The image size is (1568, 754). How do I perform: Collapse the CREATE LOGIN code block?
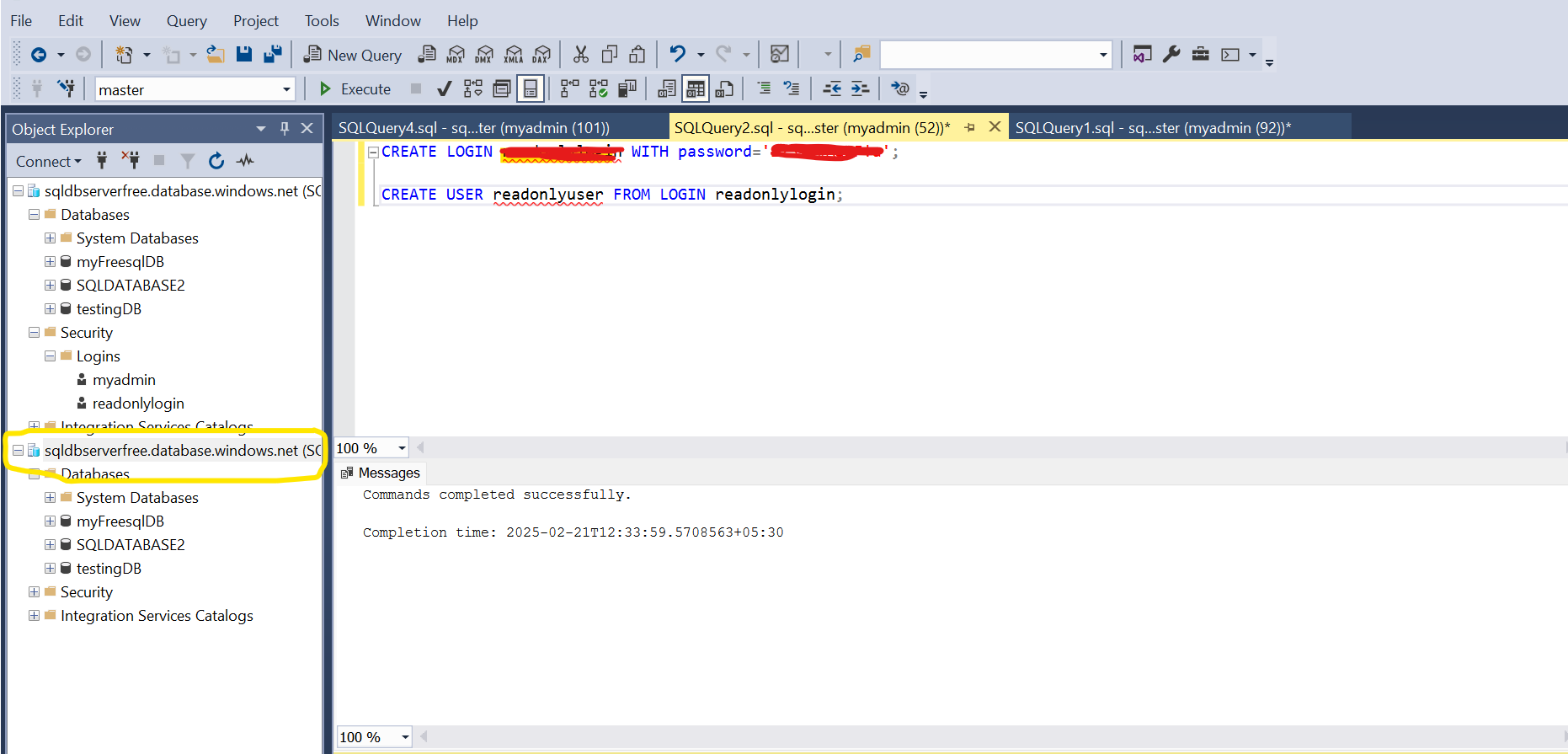[x=373, y=152]
